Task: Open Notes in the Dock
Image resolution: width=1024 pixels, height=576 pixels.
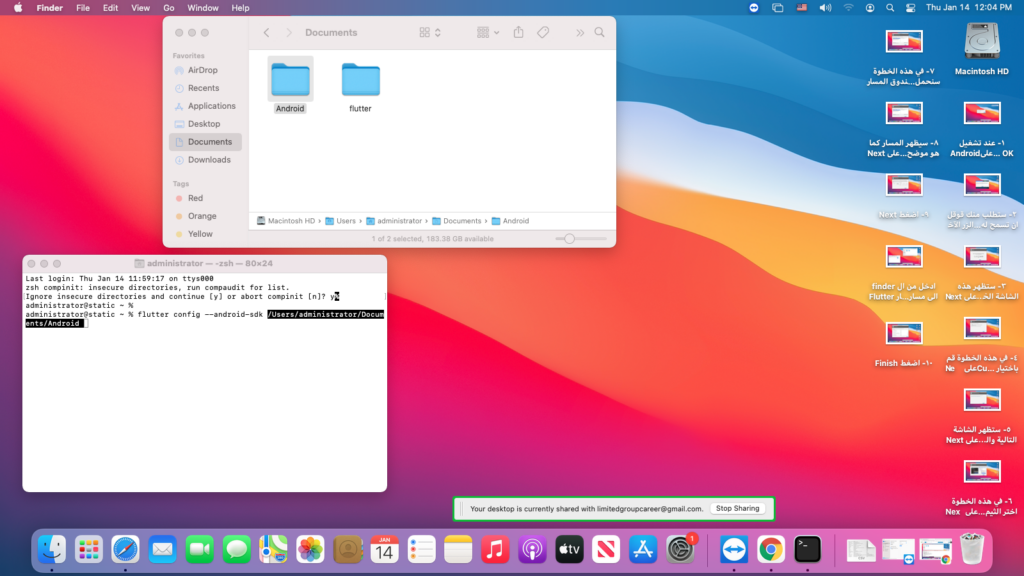Action: 458,549
